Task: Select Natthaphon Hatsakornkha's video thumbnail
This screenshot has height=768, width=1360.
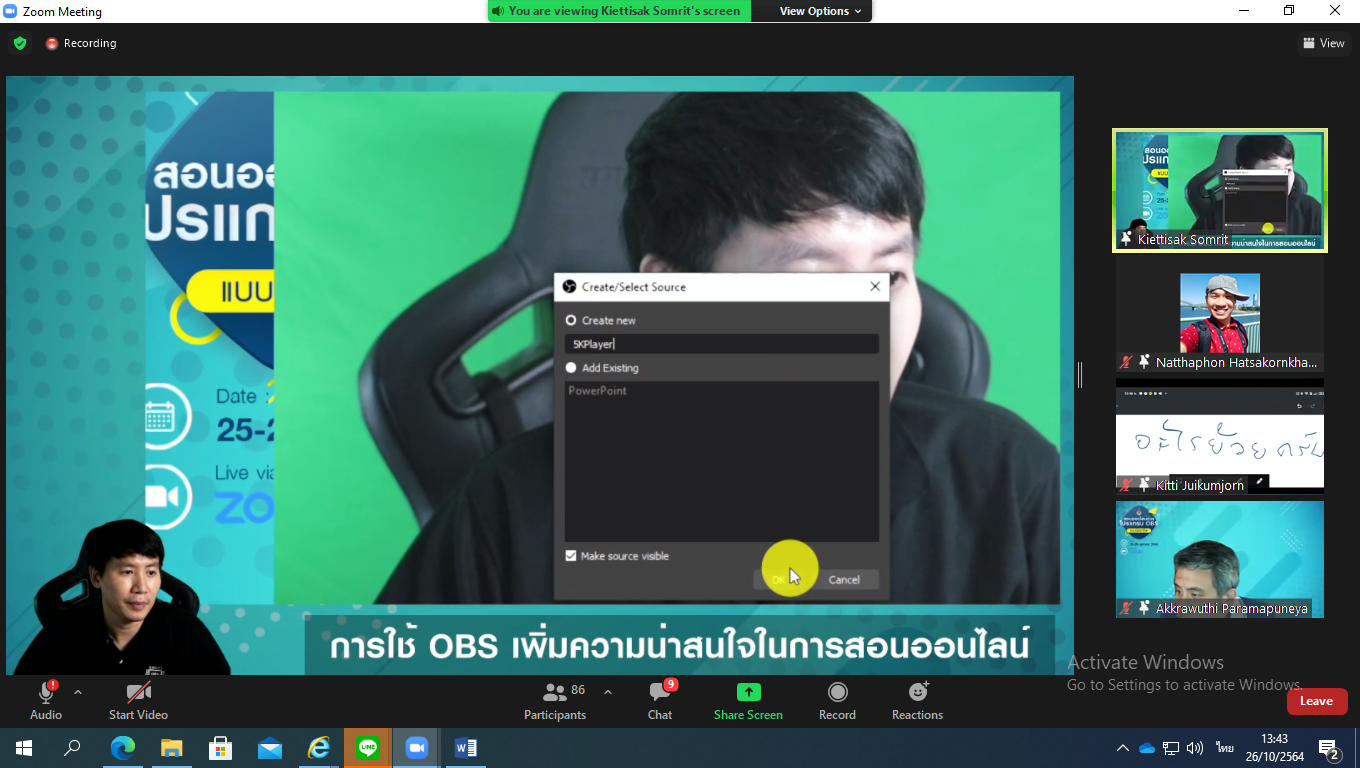Action: [x=1220, y=315]
